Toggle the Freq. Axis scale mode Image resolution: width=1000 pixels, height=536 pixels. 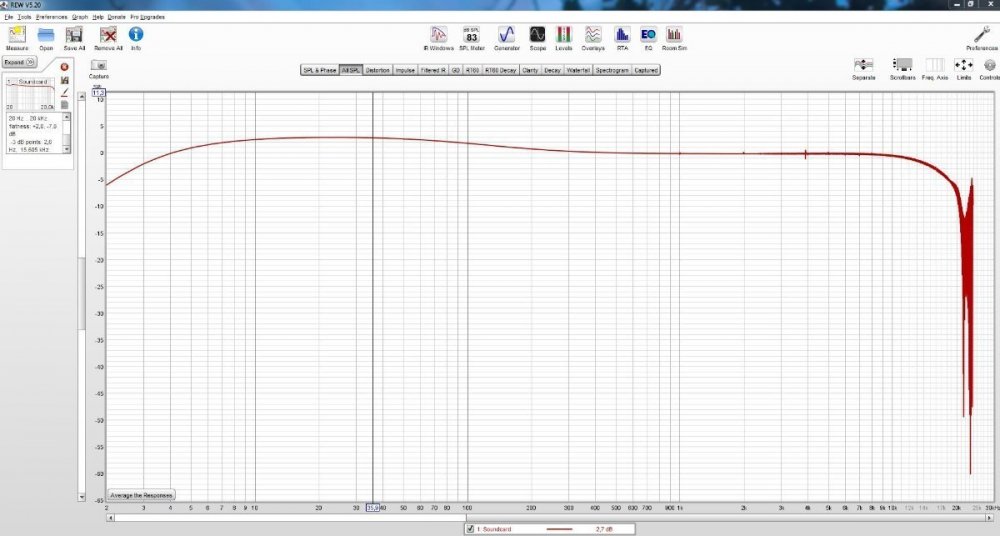click(x=935, y=67)
